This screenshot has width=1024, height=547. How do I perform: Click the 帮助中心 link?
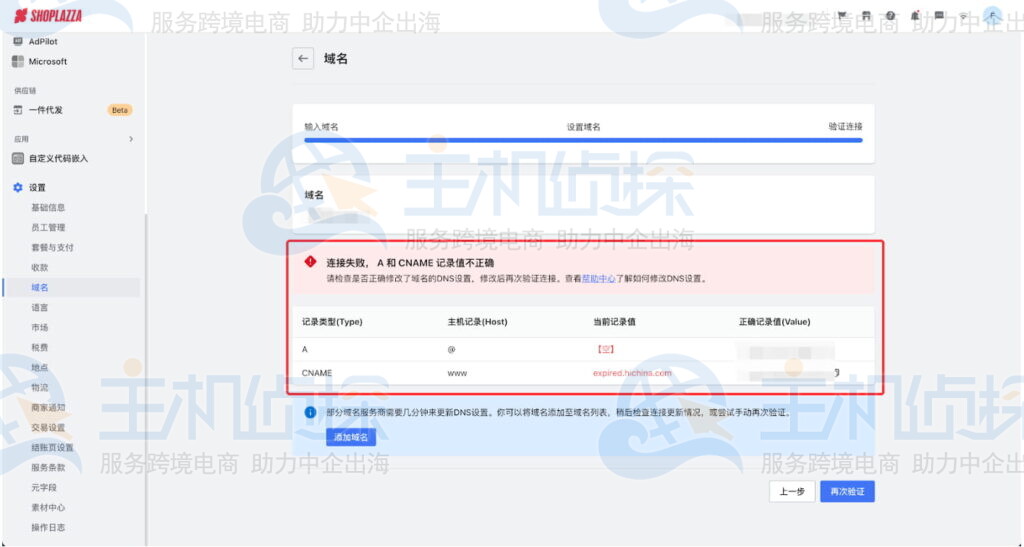pos(599,278)
